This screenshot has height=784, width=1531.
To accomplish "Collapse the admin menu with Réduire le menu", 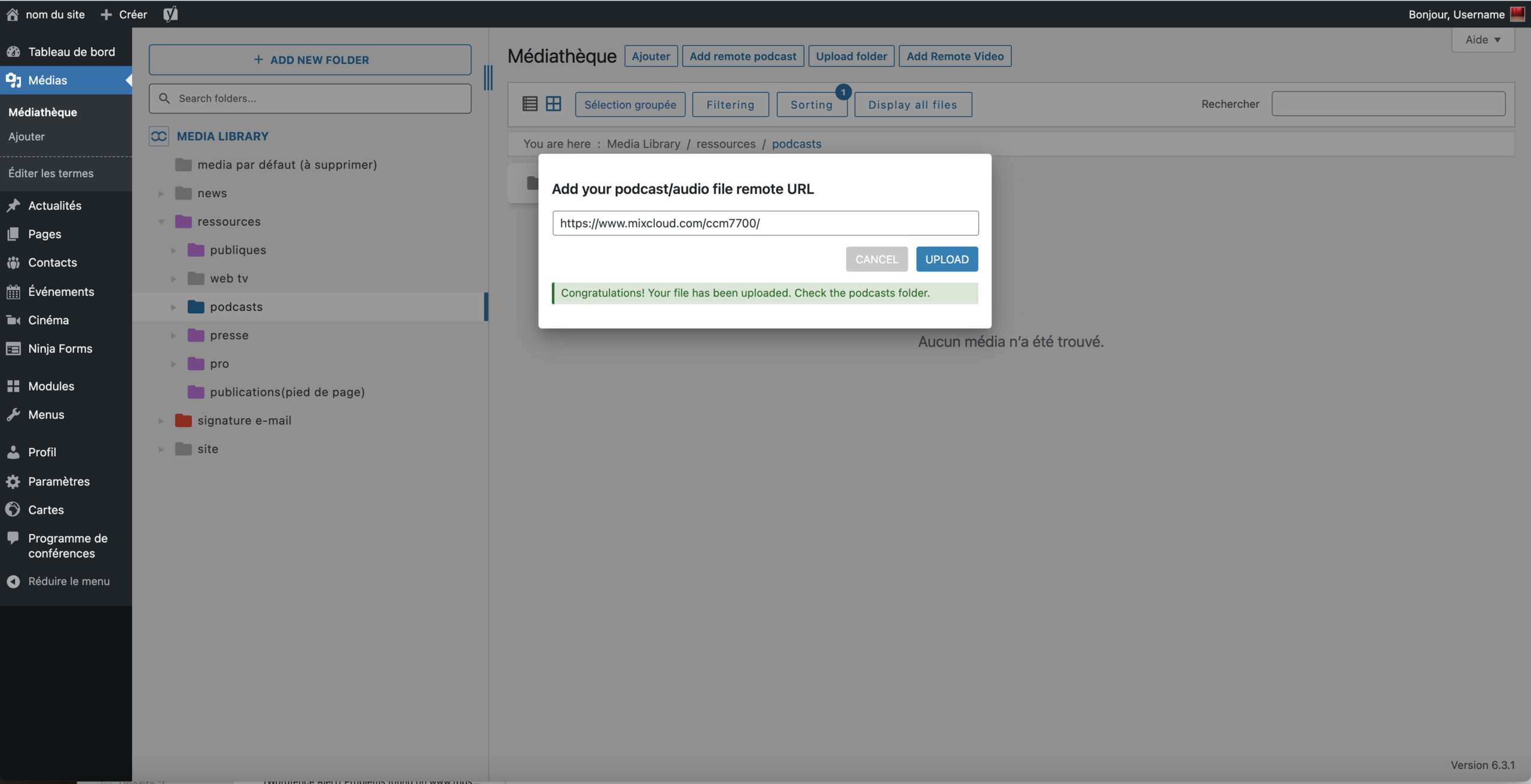I will point(68,581).
